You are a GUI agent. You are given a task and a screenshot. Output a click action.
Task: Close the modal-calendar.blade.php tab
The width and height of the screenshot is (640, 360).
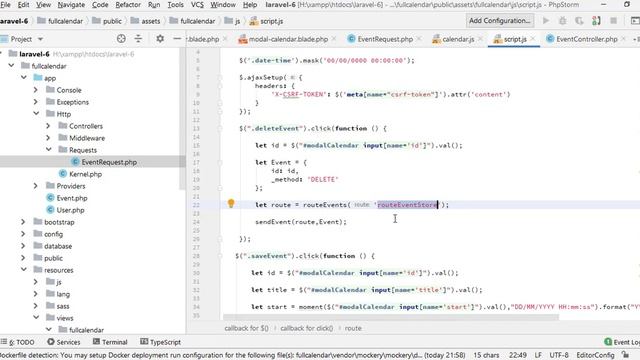(334, 39)
